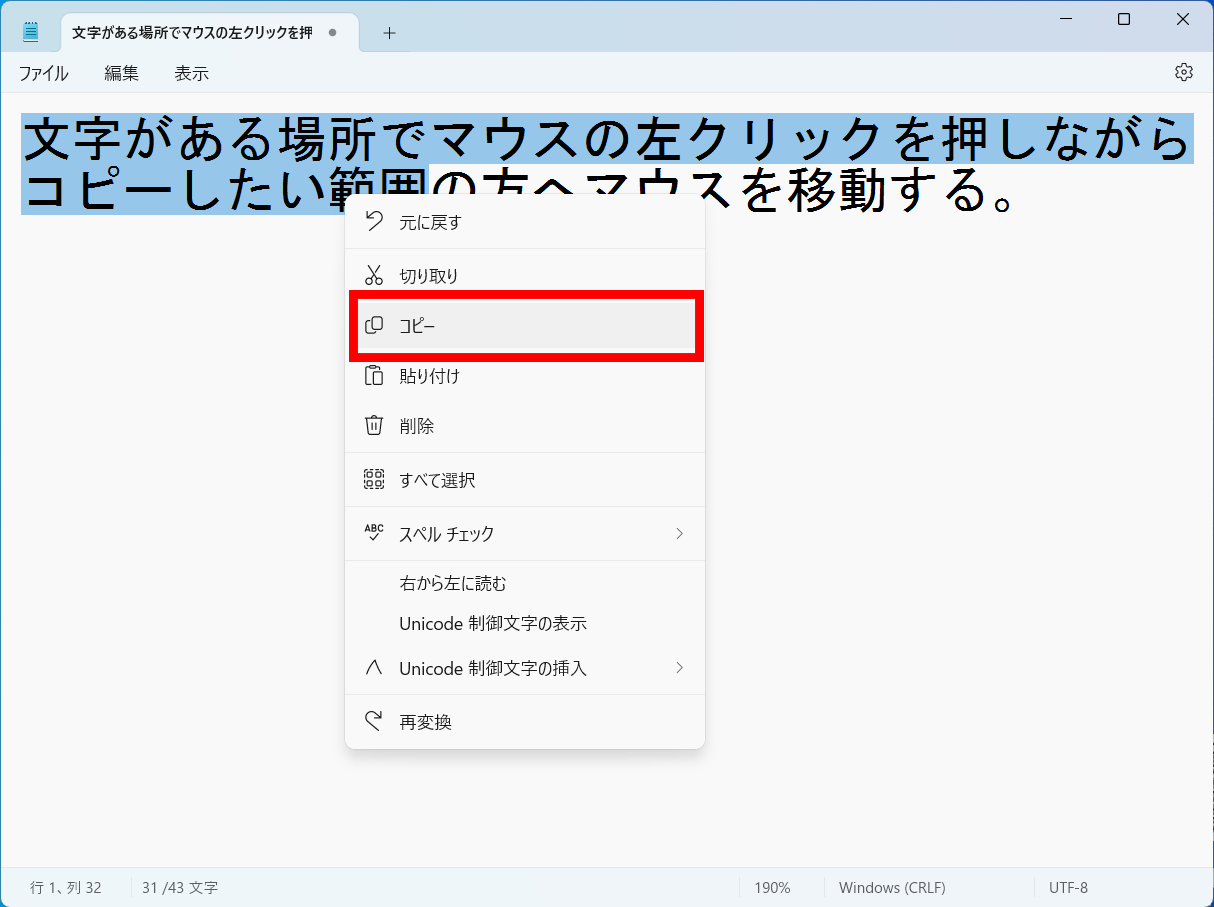The height and width of the screenshot is (907, 1214).
Task: Click the Delete trash icon
Action: click(x=373, y=425)
